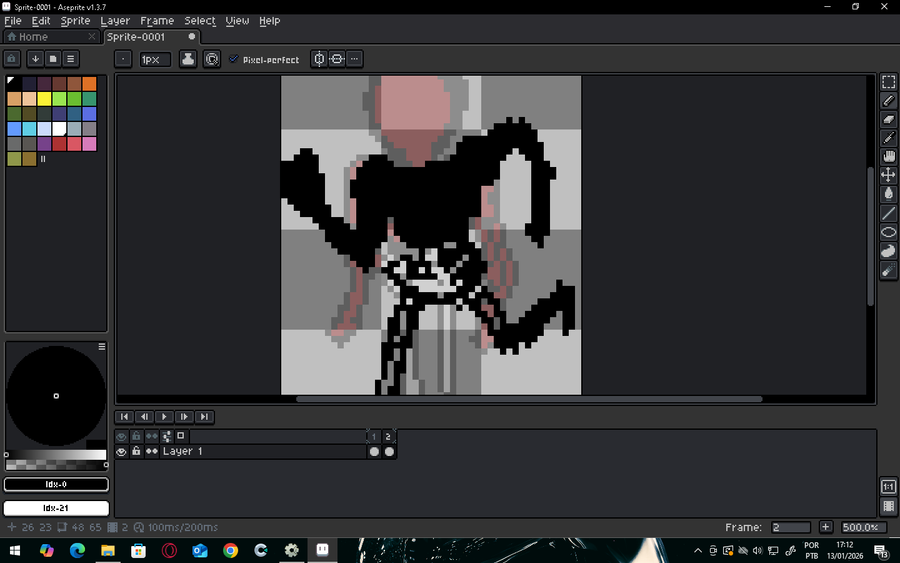Click the contour selection target icon
The height and width of the screenshot is (563, 900).
[212, 59]
